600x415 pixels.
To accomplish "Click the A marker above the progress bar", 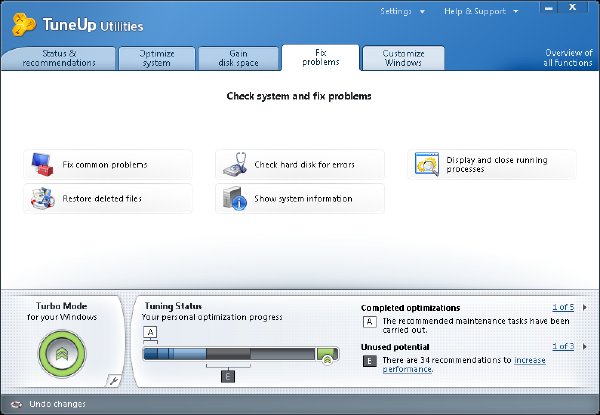I will point(150,332).
